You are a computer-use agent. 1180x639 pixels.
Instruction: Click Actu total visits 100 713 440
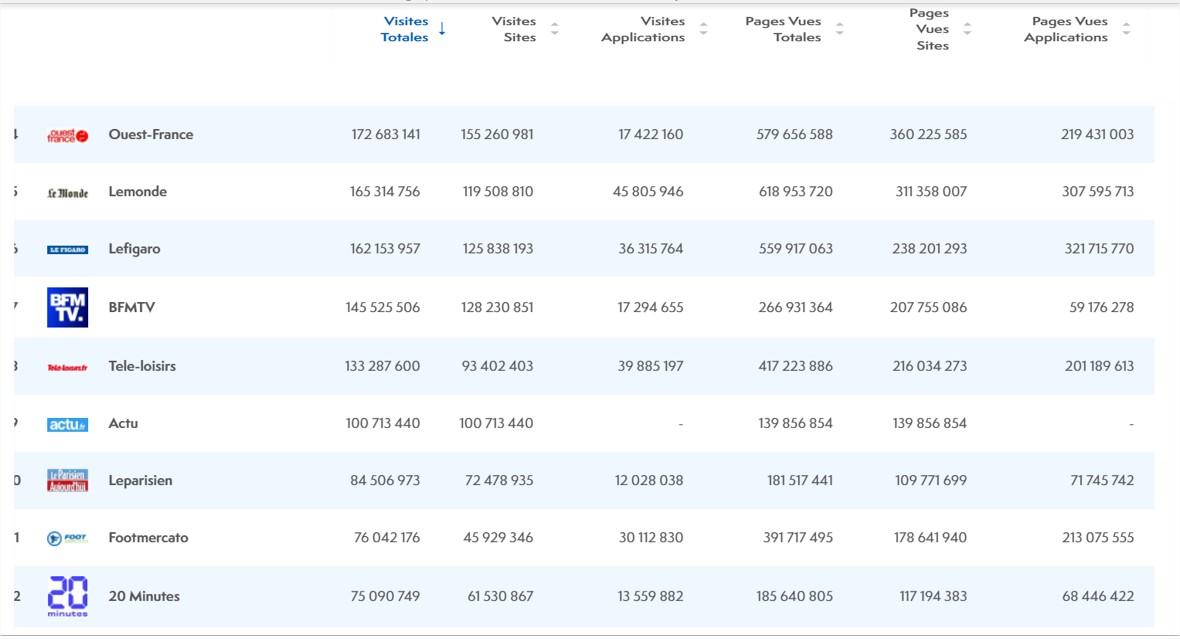click(x=383, y=424)
